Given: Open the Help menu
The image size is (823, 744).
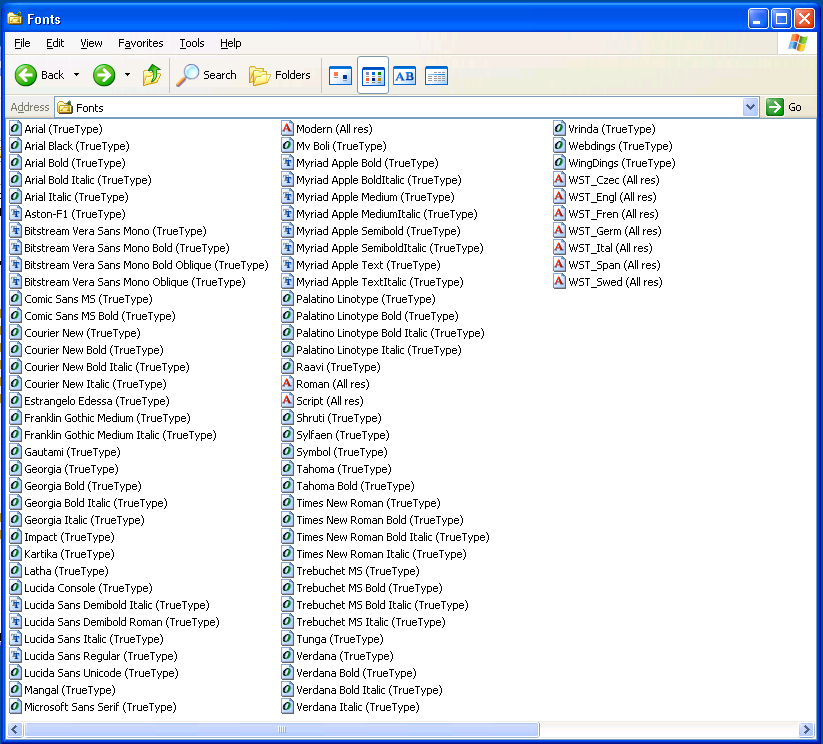Looking at the screenshot, I should (x=230, y=43).
